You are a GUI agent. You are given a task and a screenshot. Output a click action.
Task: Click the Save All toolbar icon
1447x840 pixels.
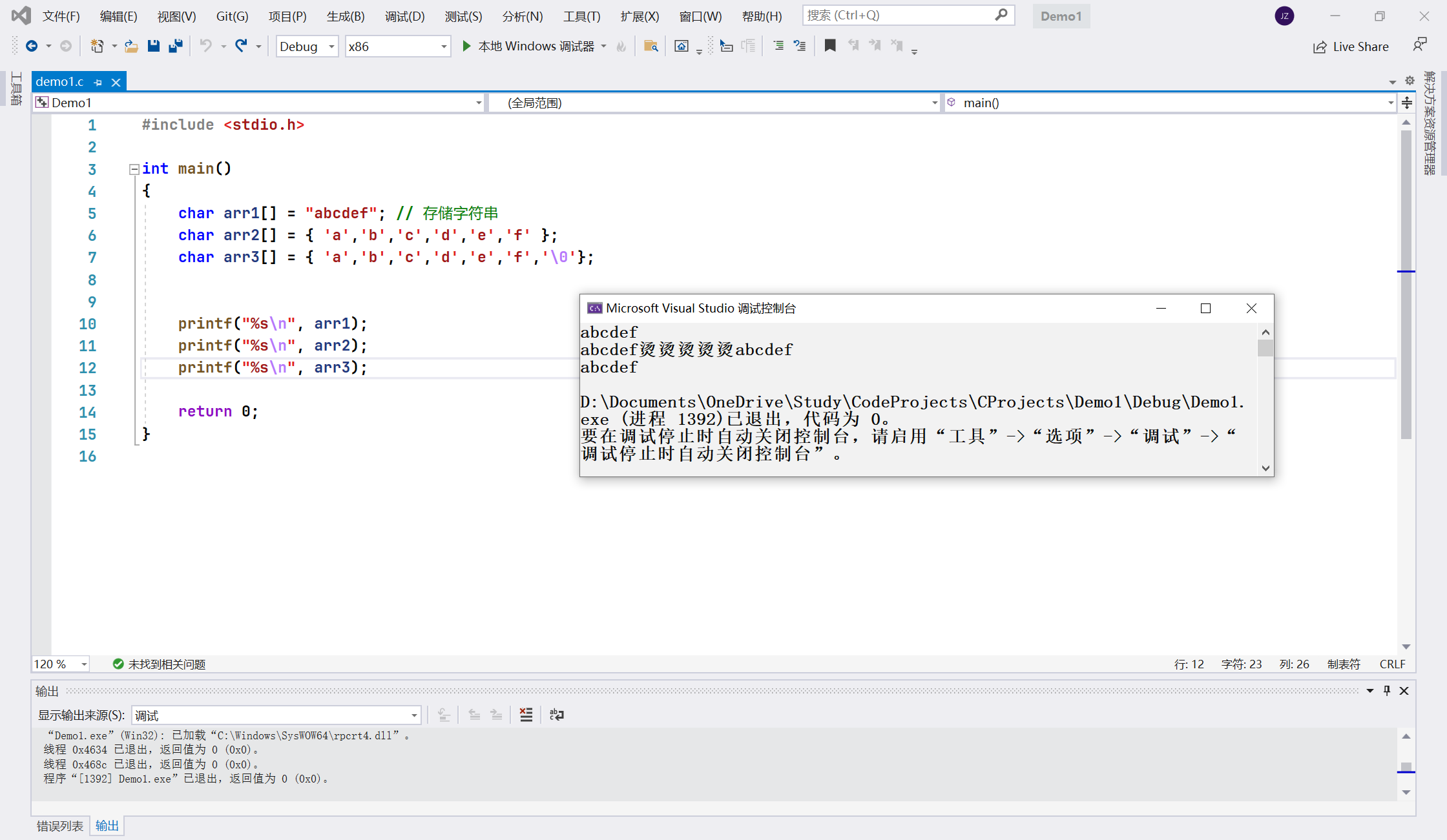click(x=175, y=46)
